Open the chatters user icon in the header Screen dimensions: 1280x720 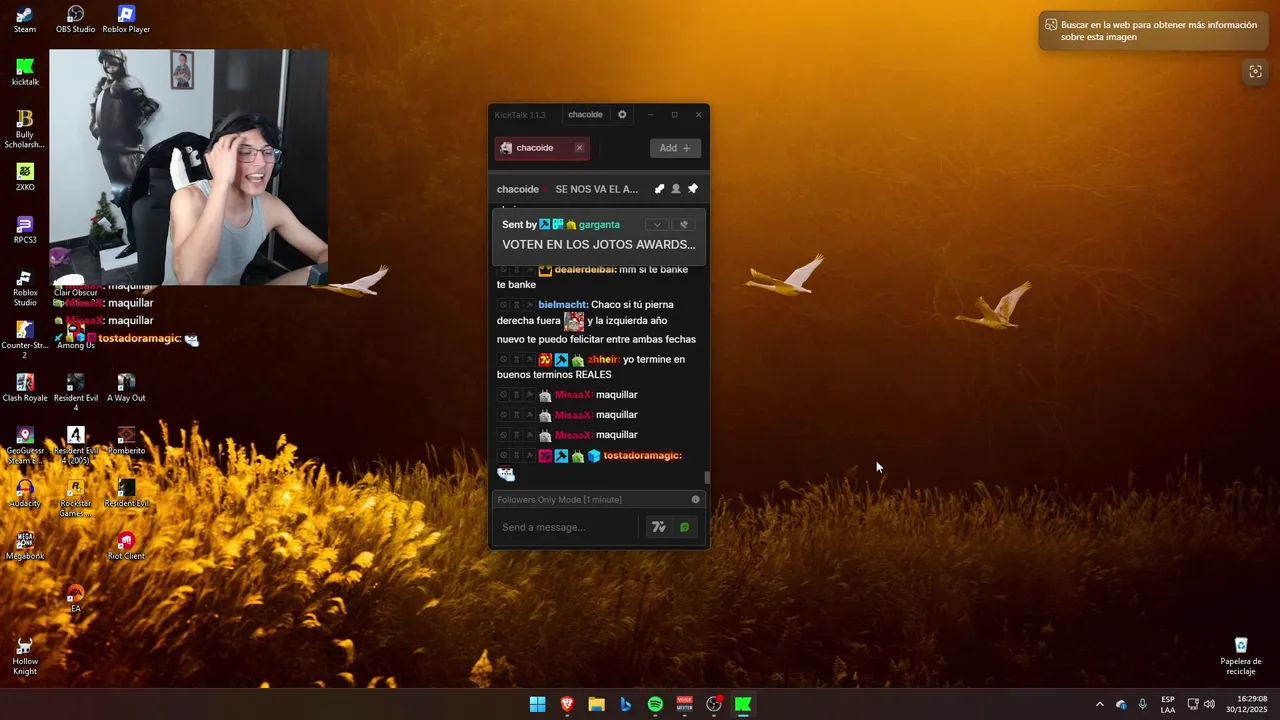676,189
